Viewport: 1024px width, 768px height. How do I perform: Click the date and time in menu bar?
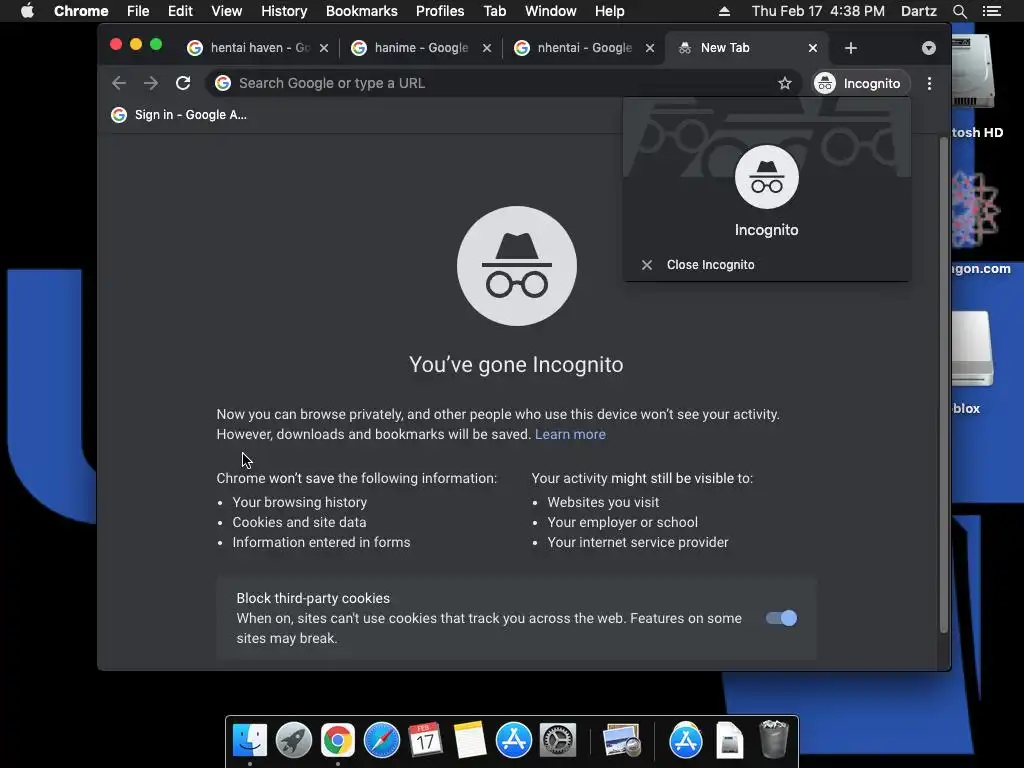[x=818, y=11]
